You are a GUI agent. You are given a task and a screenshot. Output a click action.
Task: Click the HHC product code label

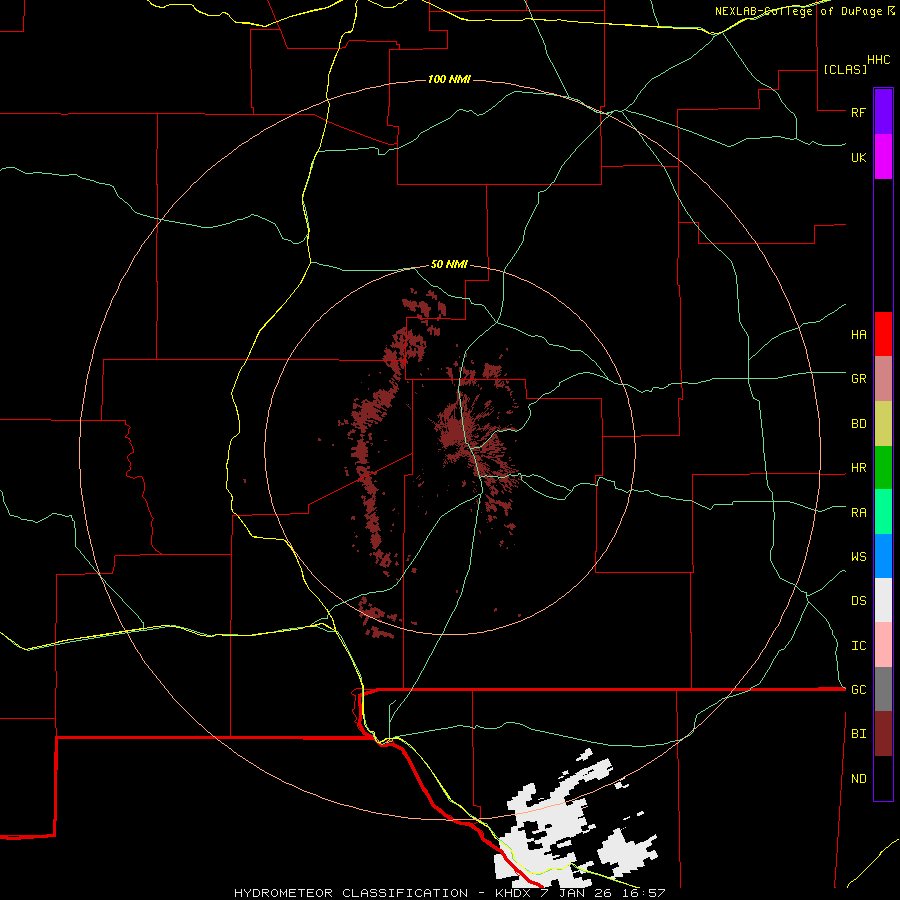click(x=878, y=60)
